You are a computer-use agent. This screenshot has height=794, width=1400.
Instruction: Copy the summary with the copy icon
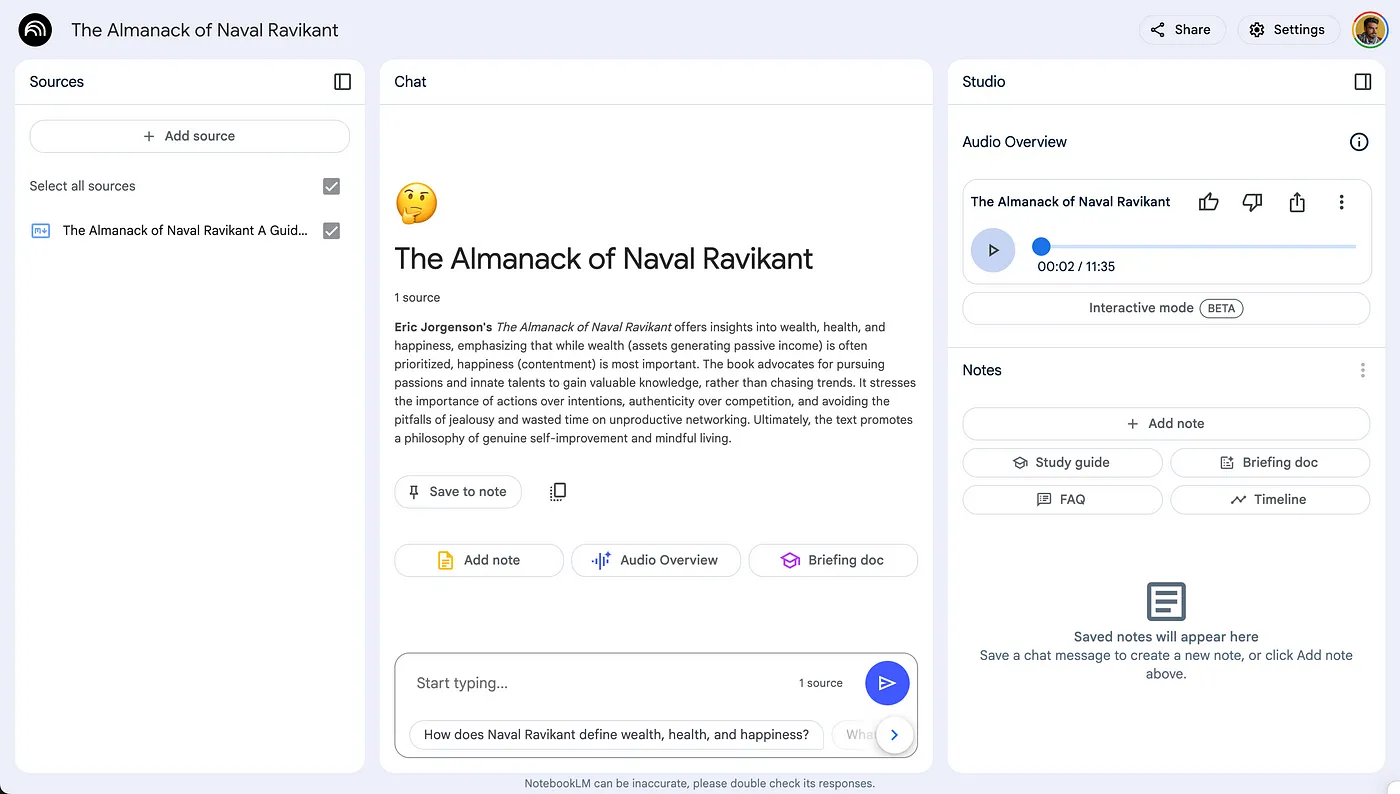point(558,491)
